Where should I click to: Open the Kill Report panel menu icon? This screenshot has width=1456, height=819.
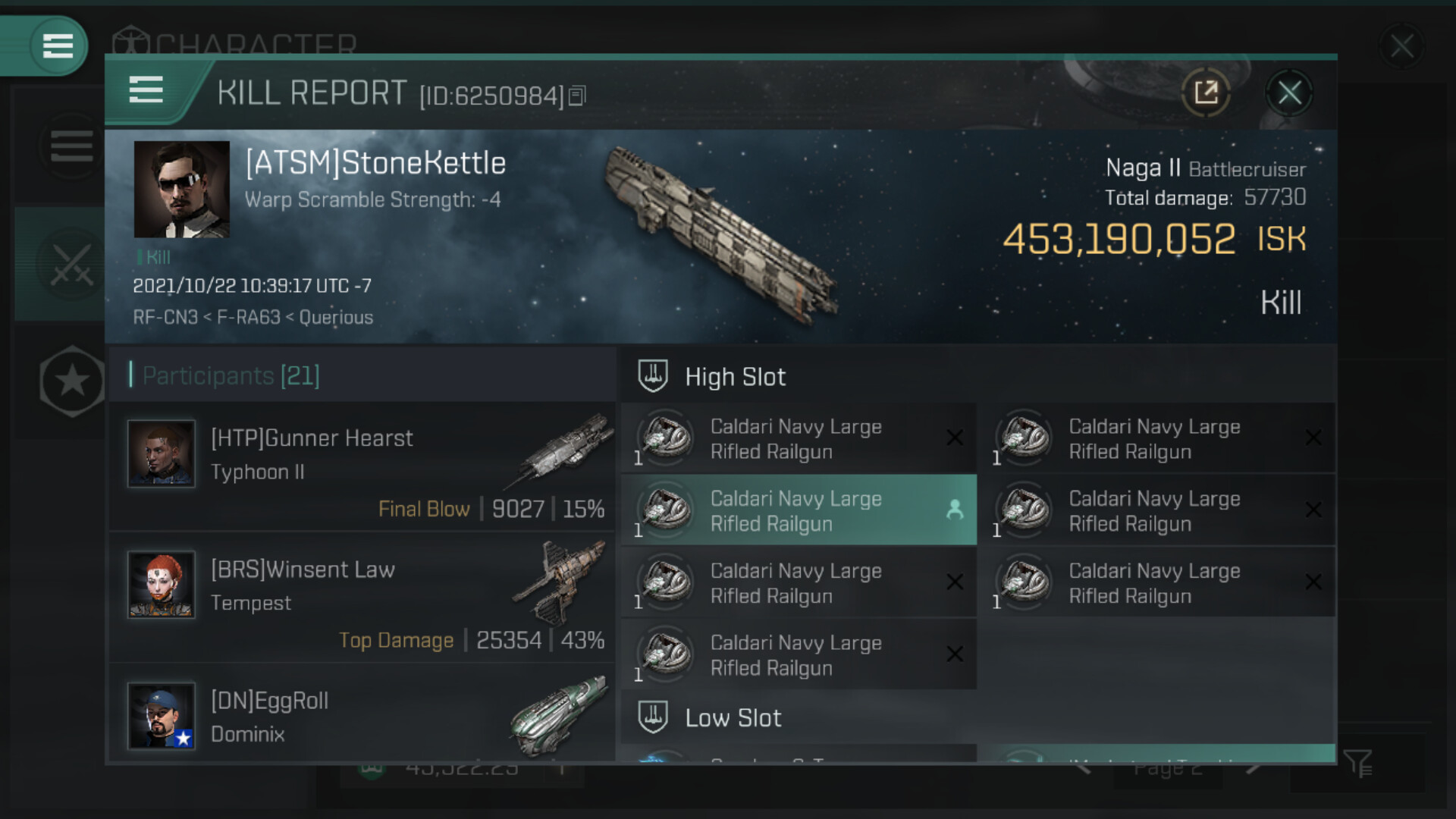[x=146, y=90]
